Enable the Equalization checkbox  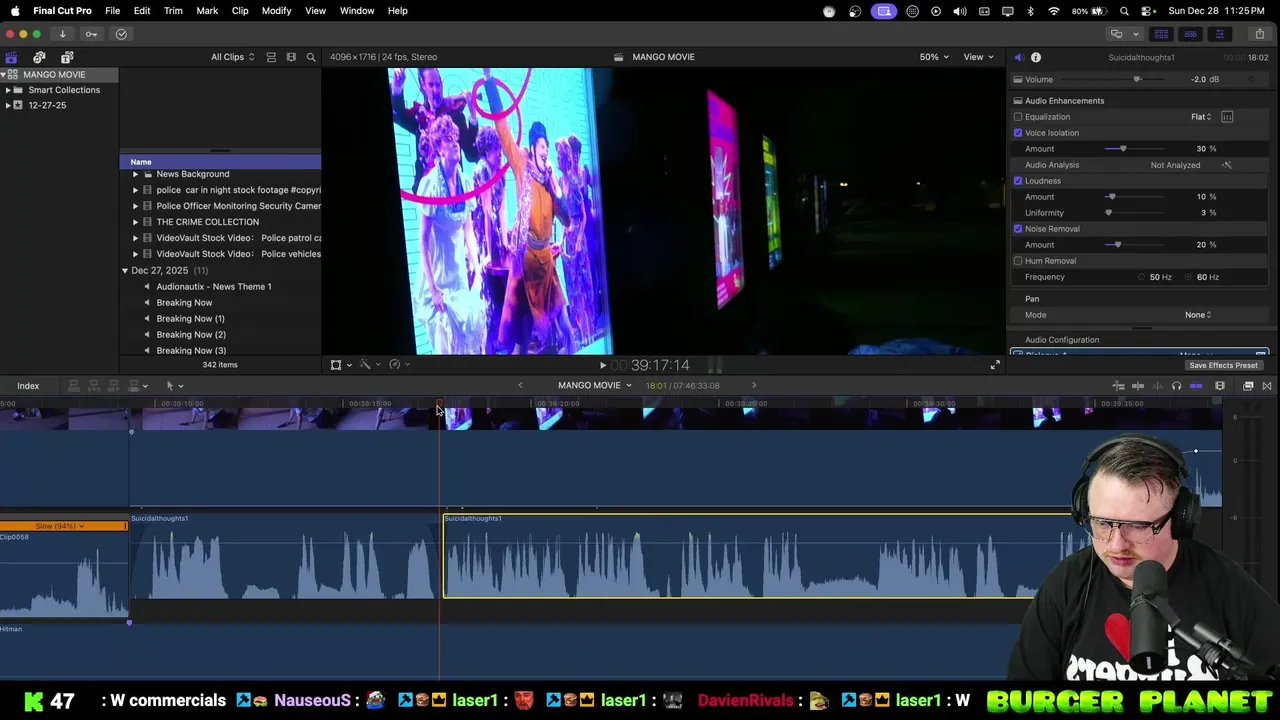pyautogui.click(x=1018, y=117)
